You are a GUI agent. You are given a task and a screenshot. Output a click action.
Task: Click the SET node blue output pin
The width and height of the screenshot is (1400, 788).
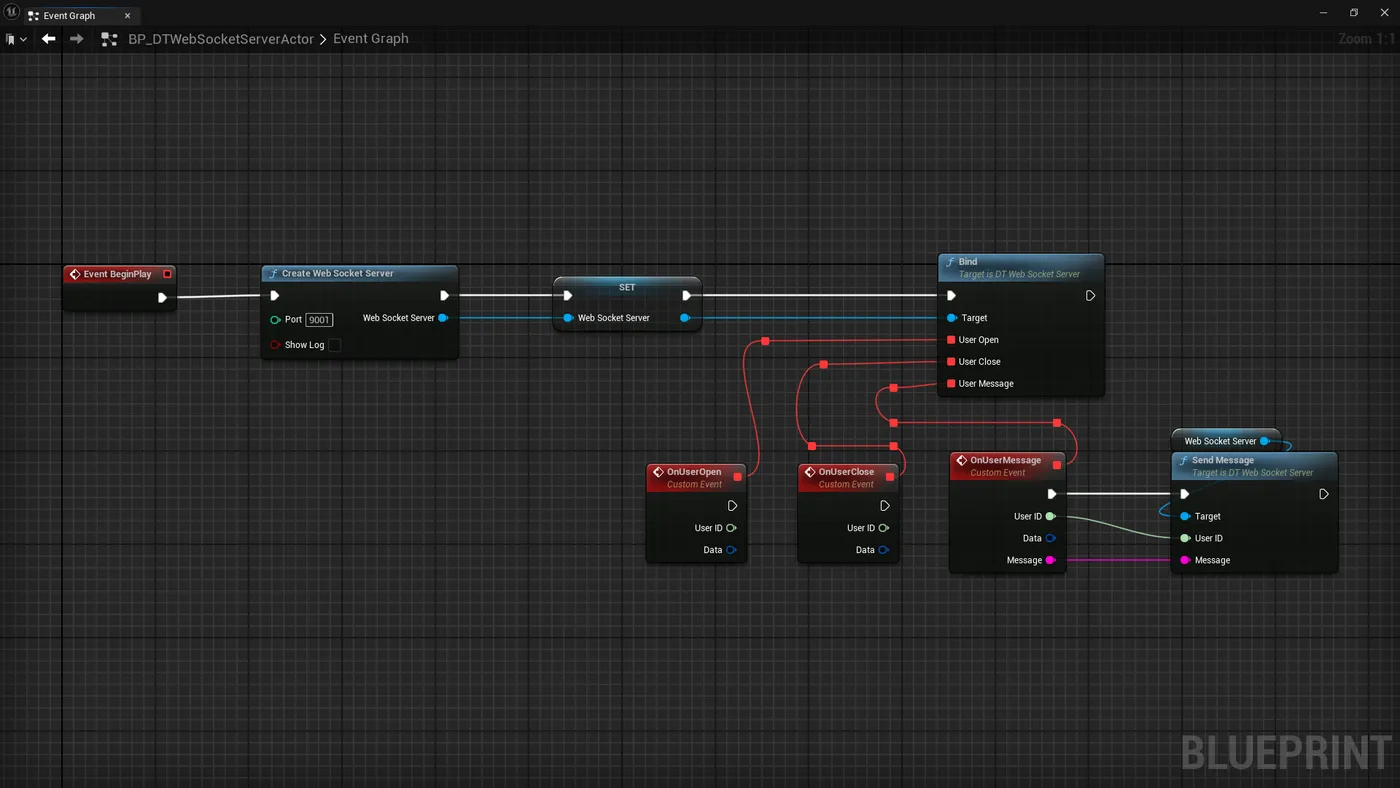click(684, 318)
